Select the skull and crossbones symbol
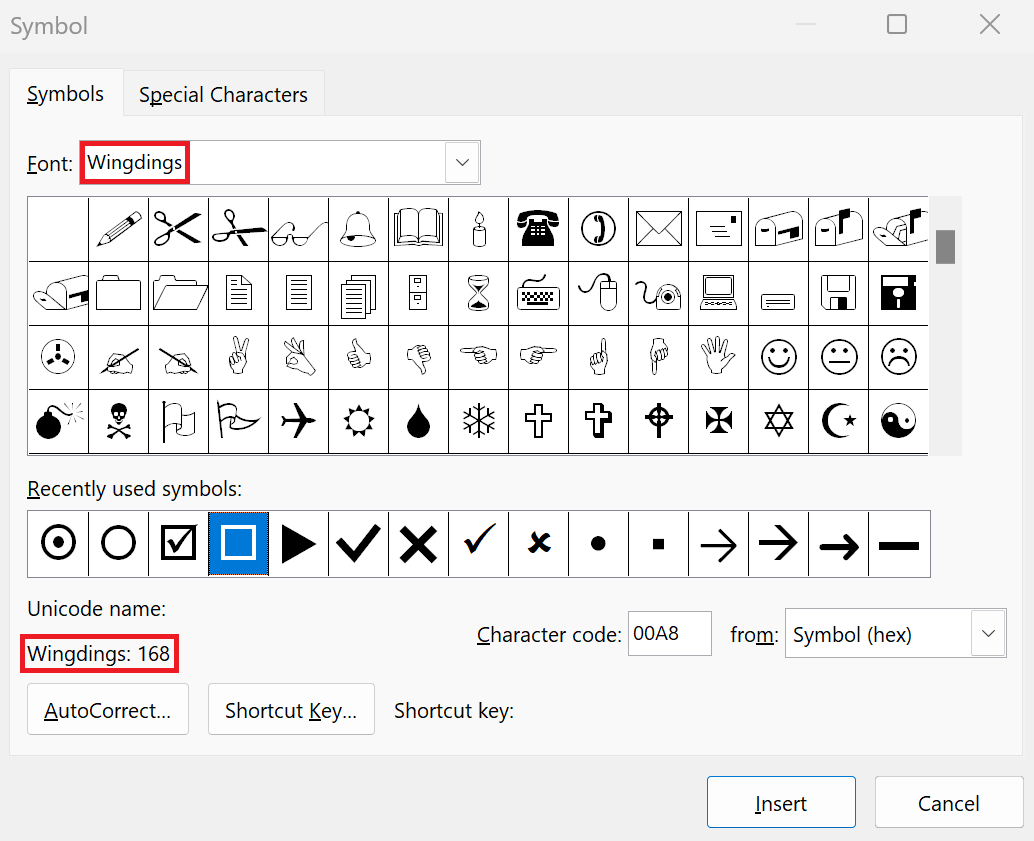This screenshot has height=841, width=1034. pyautogui.click(x=119, y=421)
